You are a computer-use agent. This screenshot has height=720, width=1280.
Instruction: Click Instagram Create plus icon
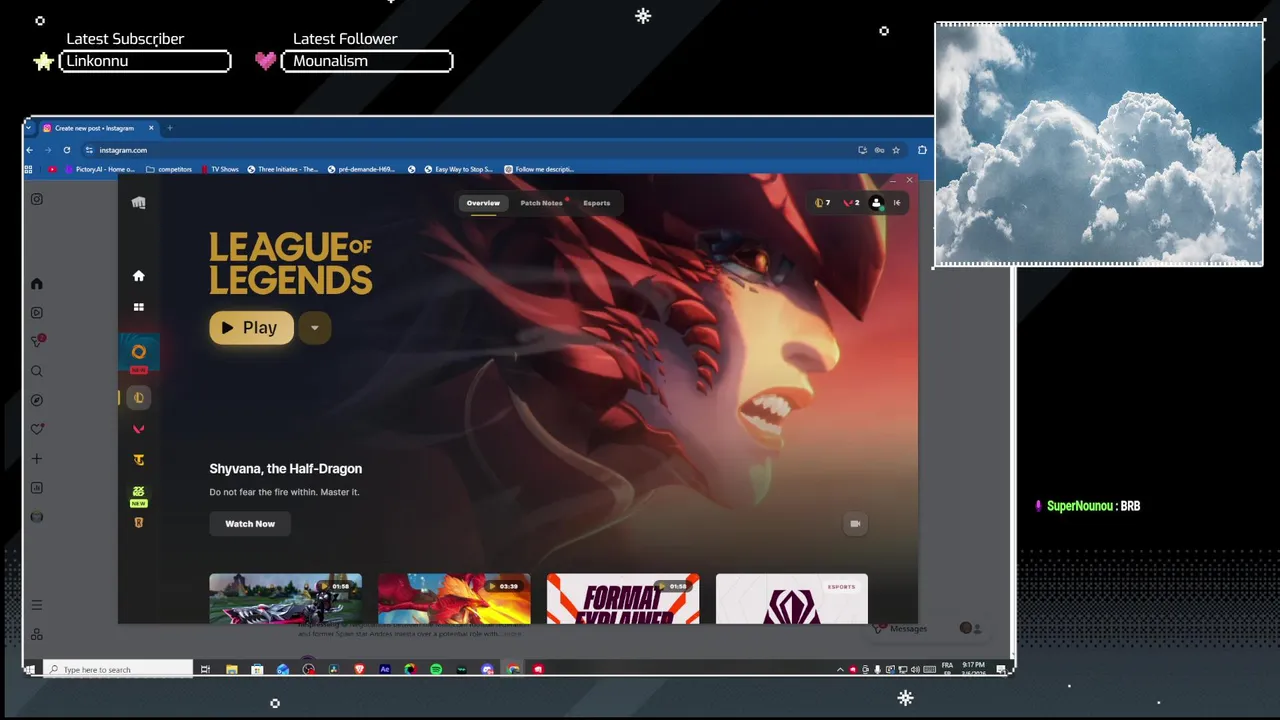37,459
